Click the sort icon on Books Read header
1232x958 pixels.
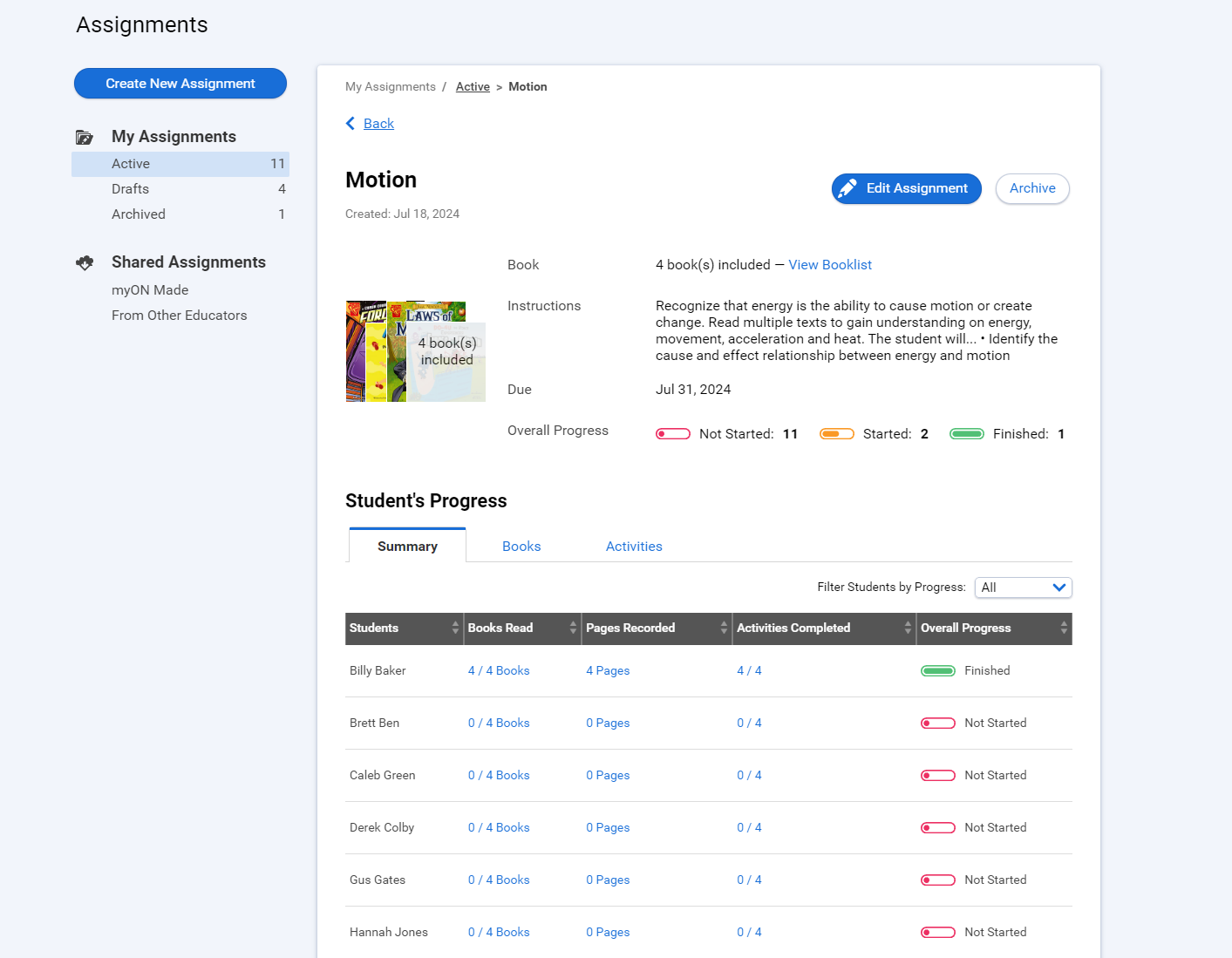(573, 628)
